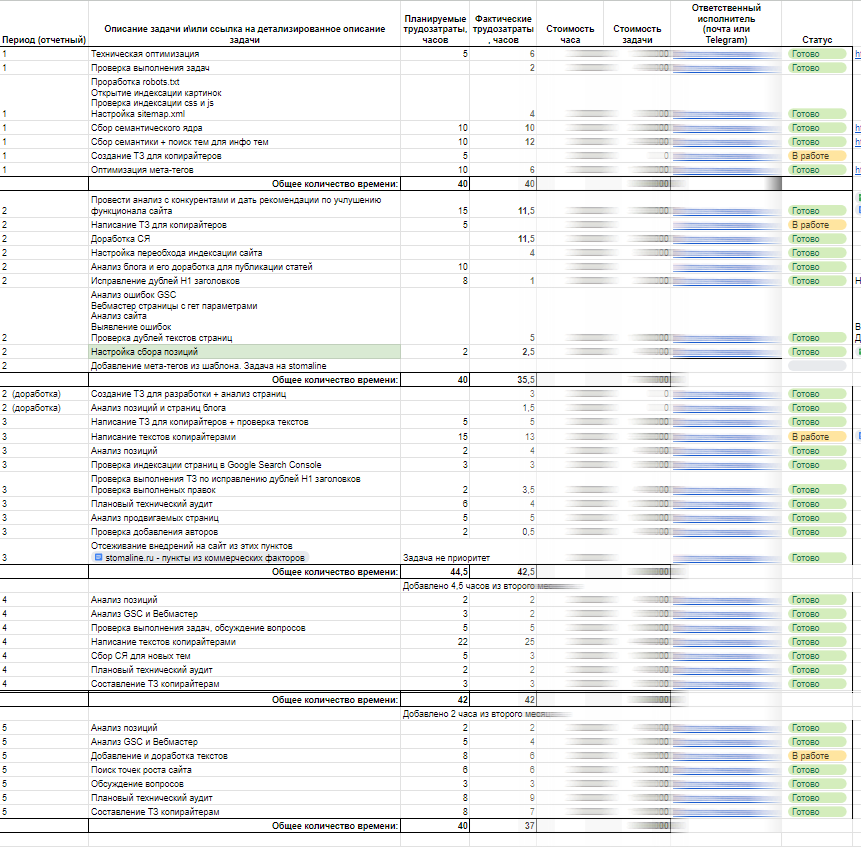Screen dimensions: 861x847
Task: Select the period cell 2 (доработка) for Создание ТЗ для разработки
Action: click(44, 394)
